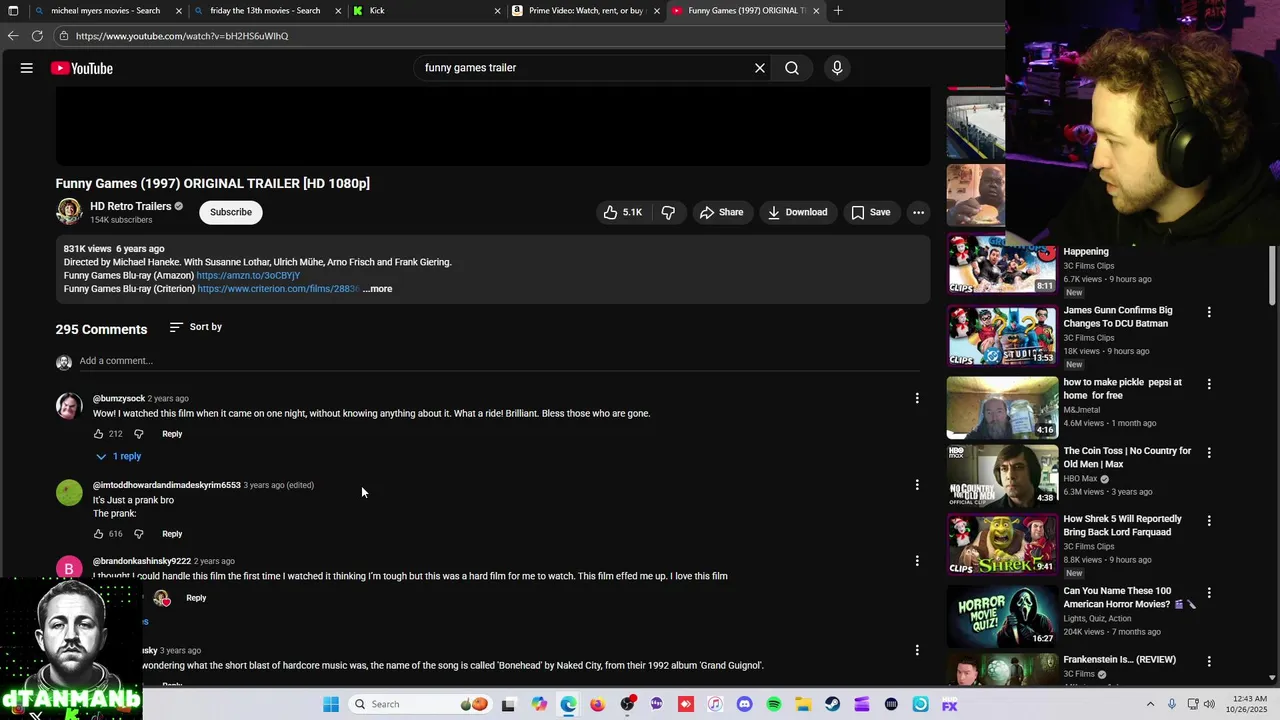Open menu for pickle pepsi video
Image resolution: width=1280 pixels, height=720 pixels.
(1209, 384)
